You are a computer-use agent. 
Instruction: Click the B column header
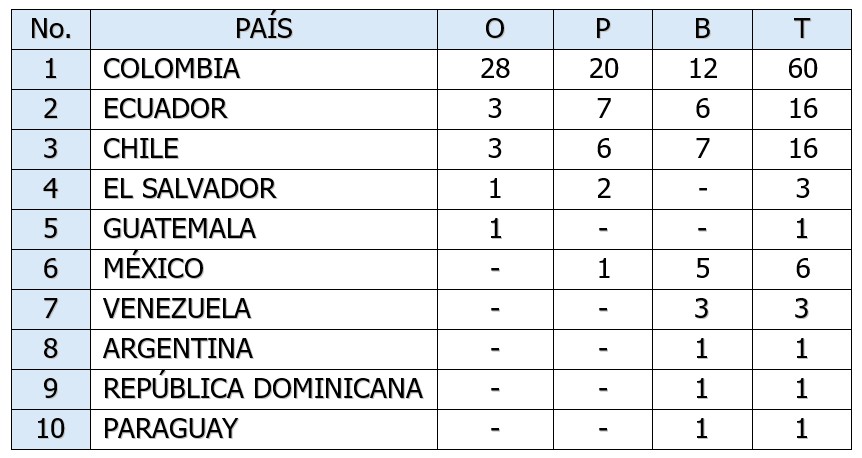click(x=702, y=29)
